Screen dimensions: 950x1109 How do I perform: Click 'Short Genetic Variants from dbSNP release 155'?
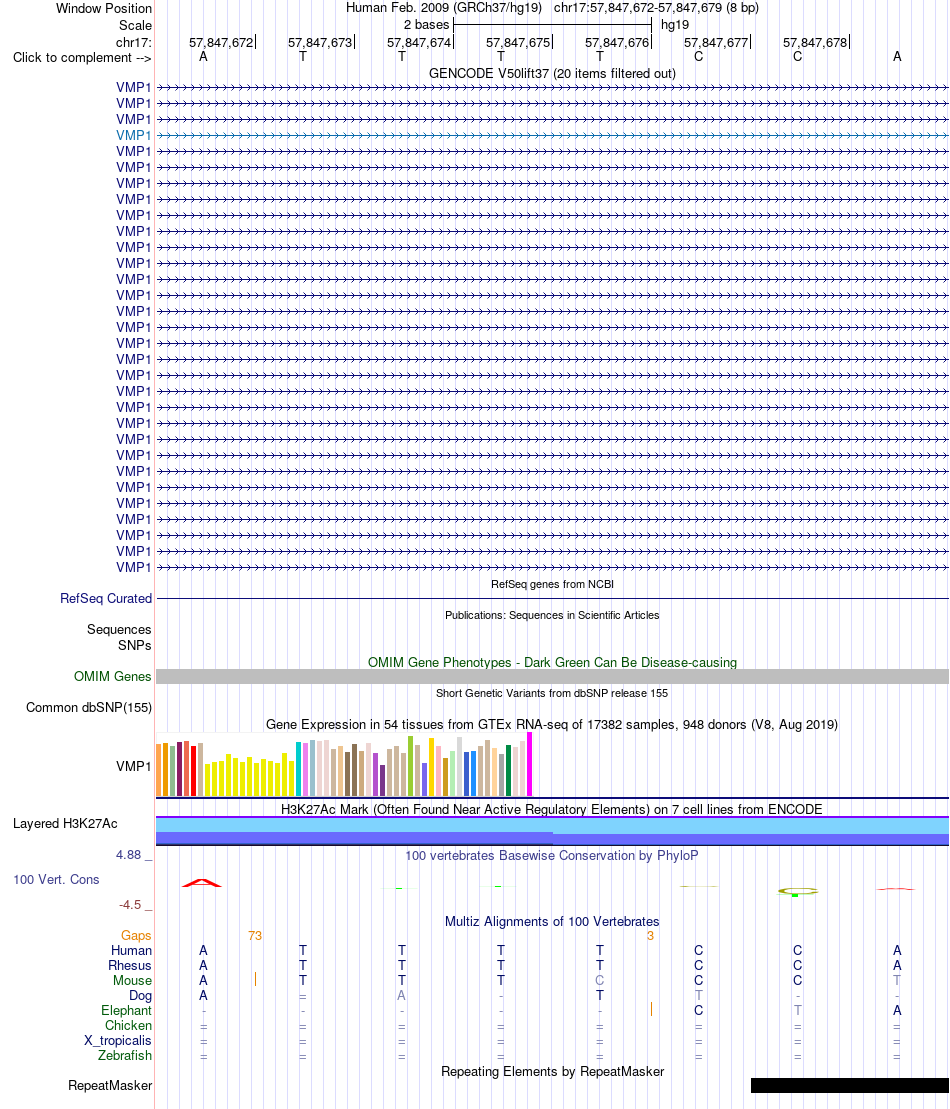tap(552, 693)
